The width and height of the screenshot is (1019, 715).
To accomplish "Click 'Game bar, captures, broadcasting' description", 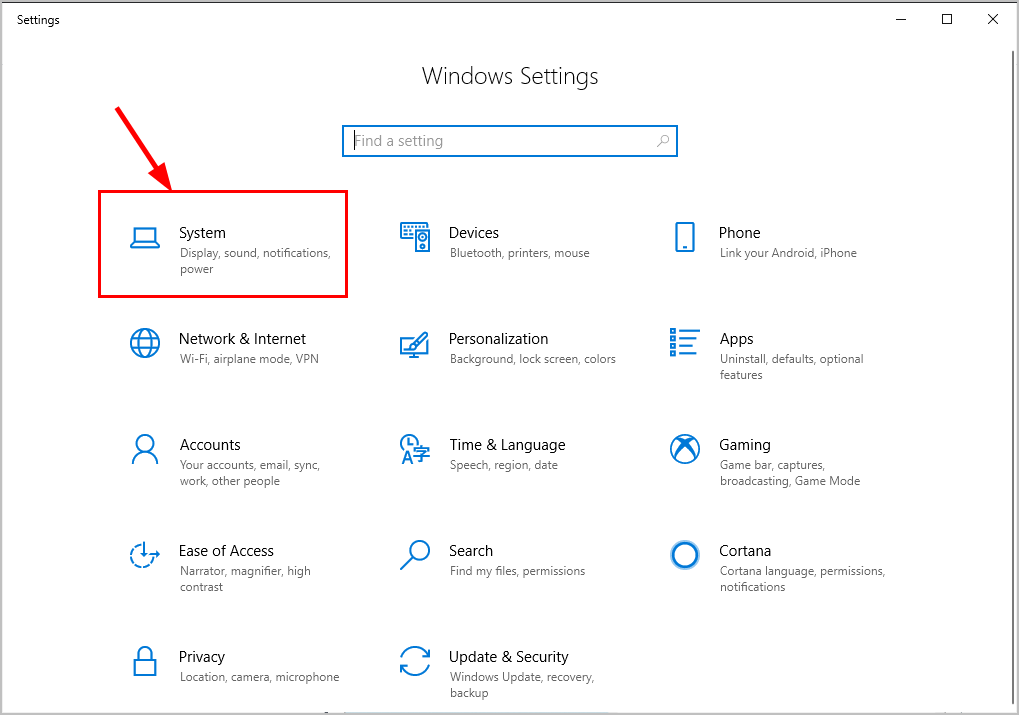I will point(790,473).
